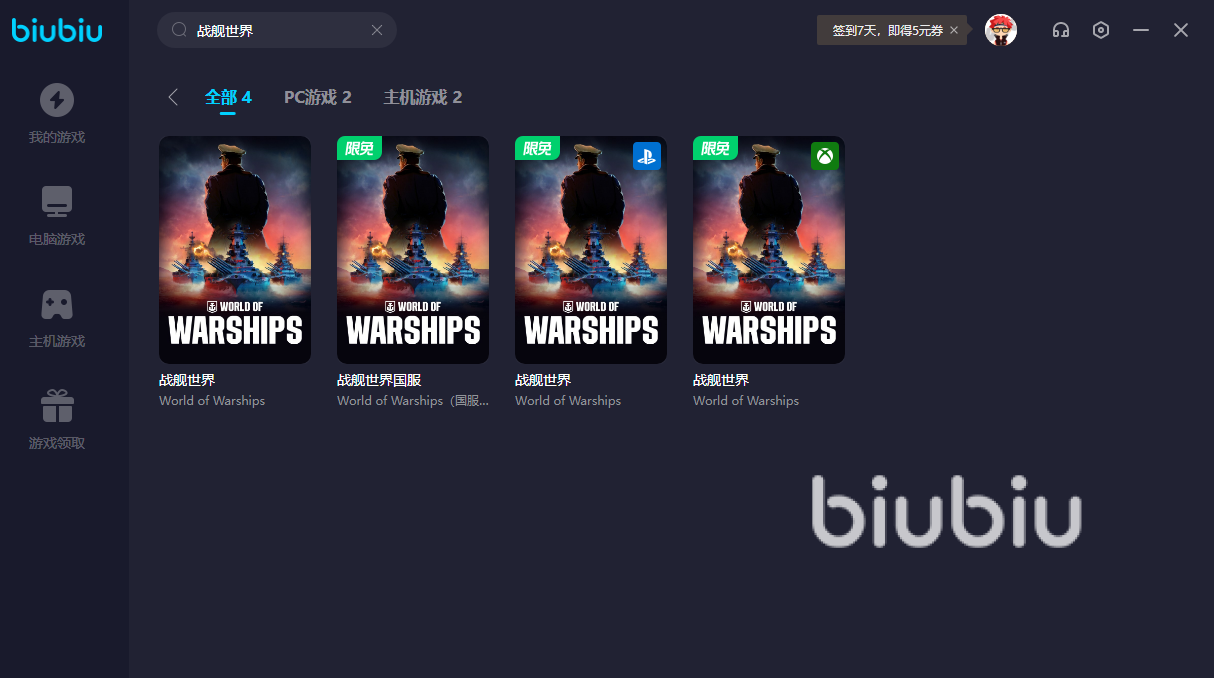
Task: Click the sign-in 5 yuan coupon banner
Action: pos(887,30)
